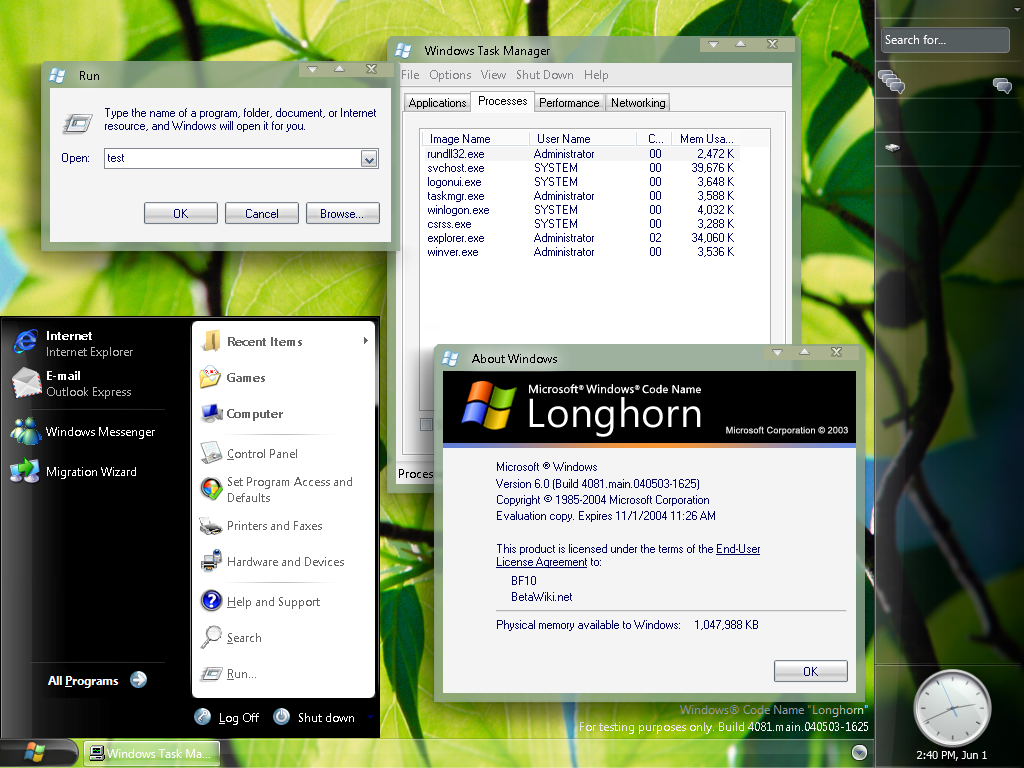Expand the Recent Items submenu
1024x768 pixels.
(365, 342)
